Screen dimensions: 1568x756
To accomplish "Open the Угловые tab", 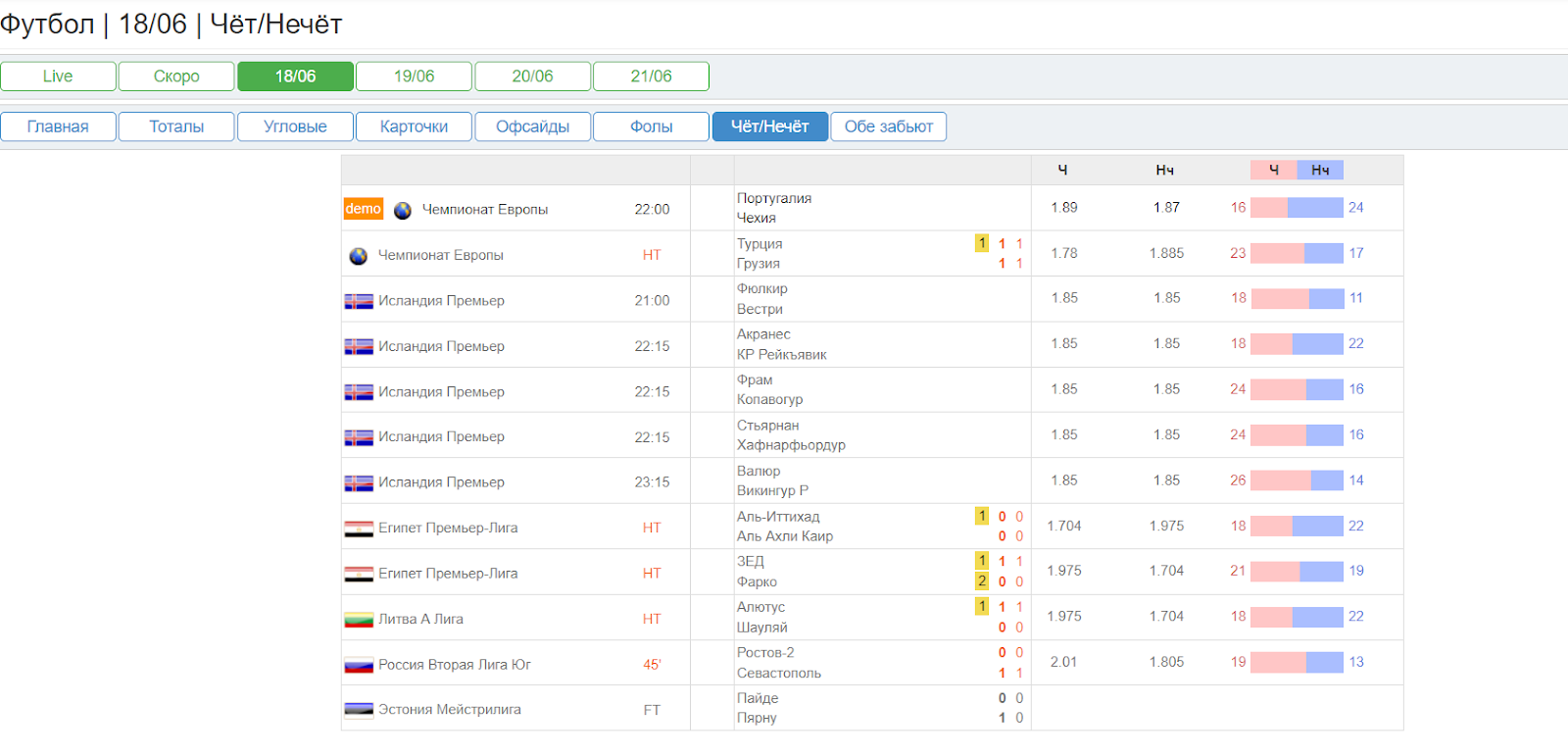I will tap(295, 126).
